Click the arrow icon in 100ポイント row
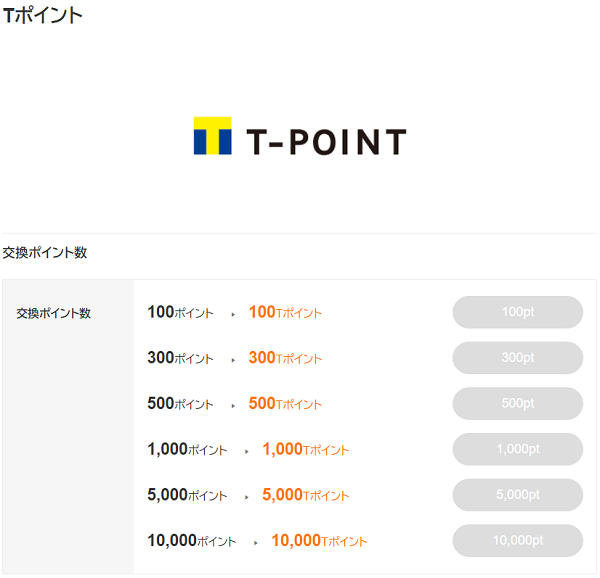 233,315
